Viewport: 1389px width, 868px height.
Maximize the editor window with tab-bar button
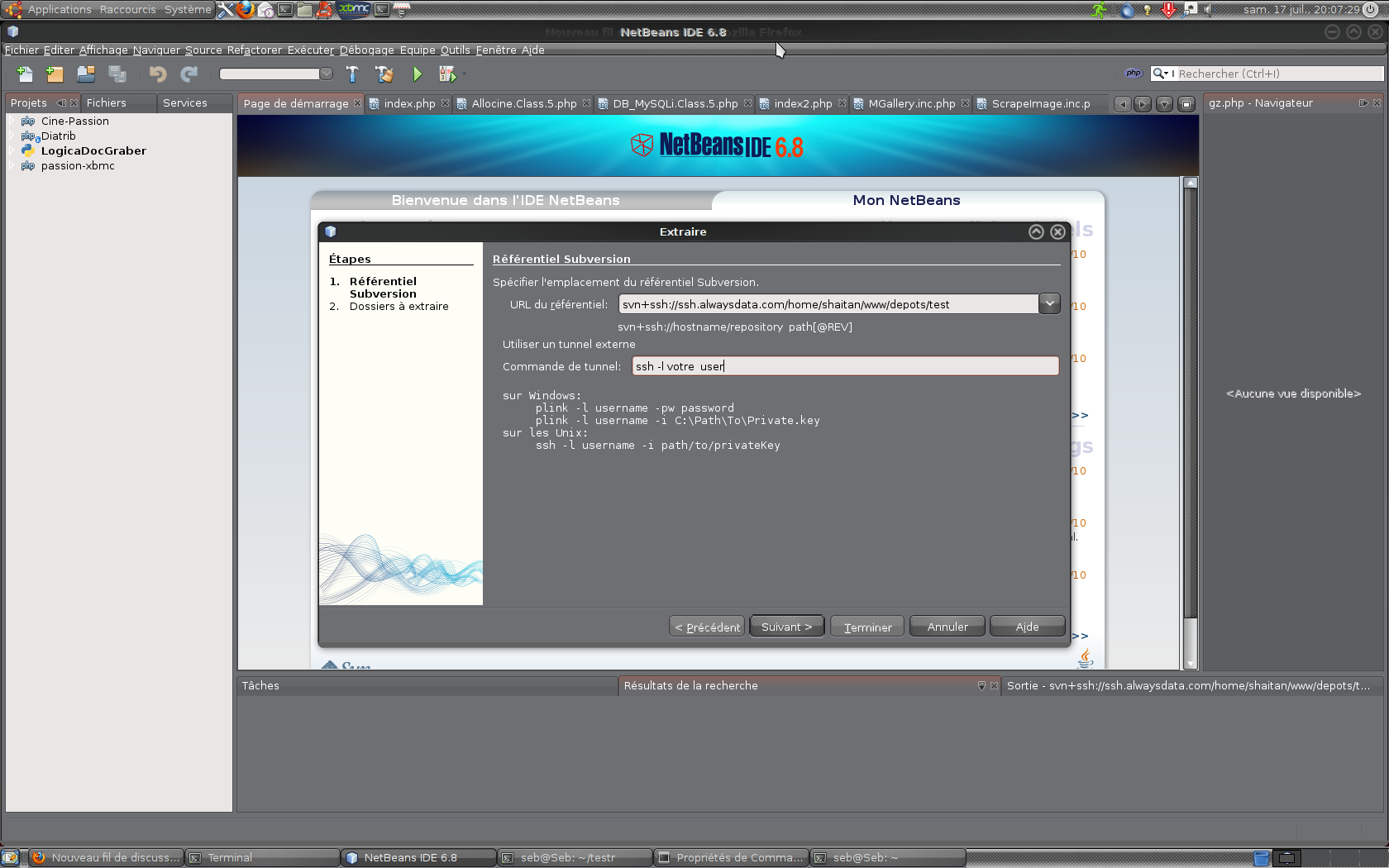coord(1186,104)
